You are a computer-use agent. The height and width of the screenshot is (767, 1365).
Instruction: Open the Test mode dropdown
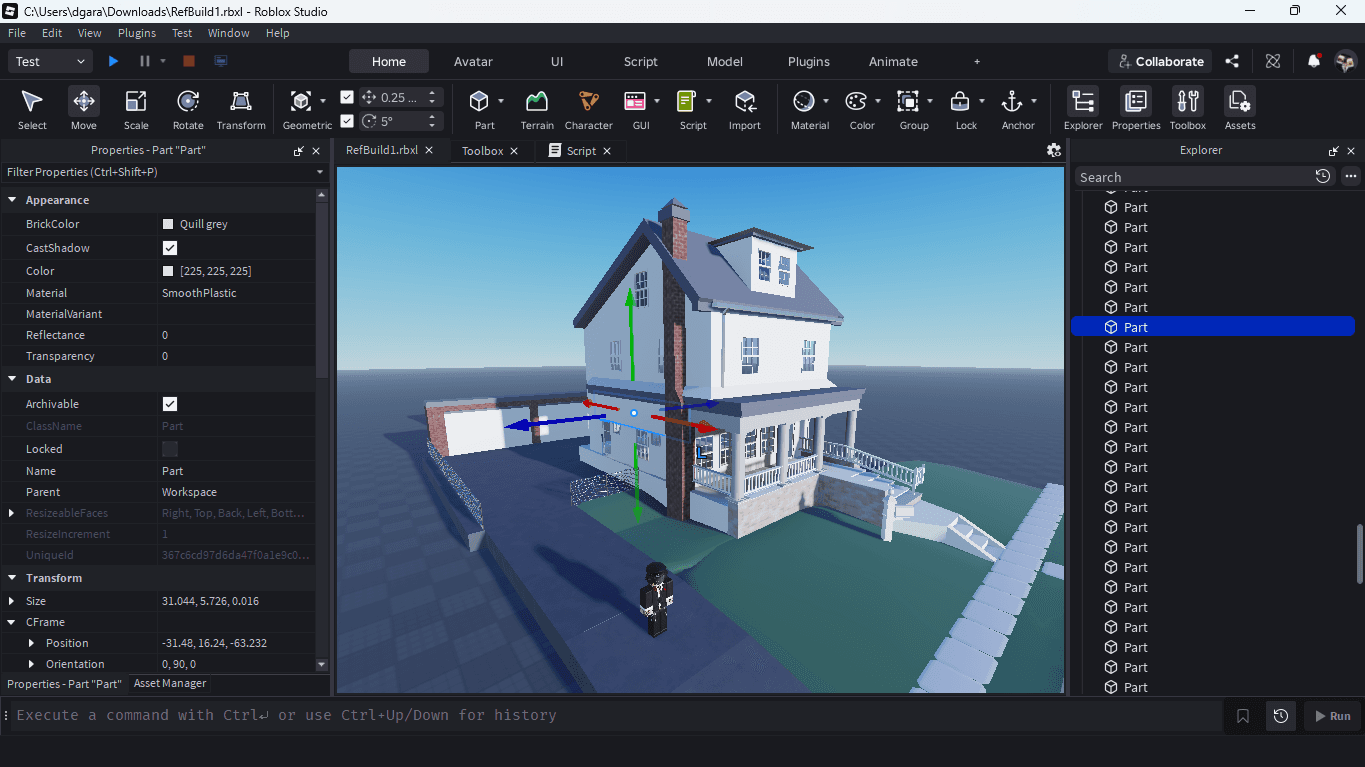pos(52,61)
